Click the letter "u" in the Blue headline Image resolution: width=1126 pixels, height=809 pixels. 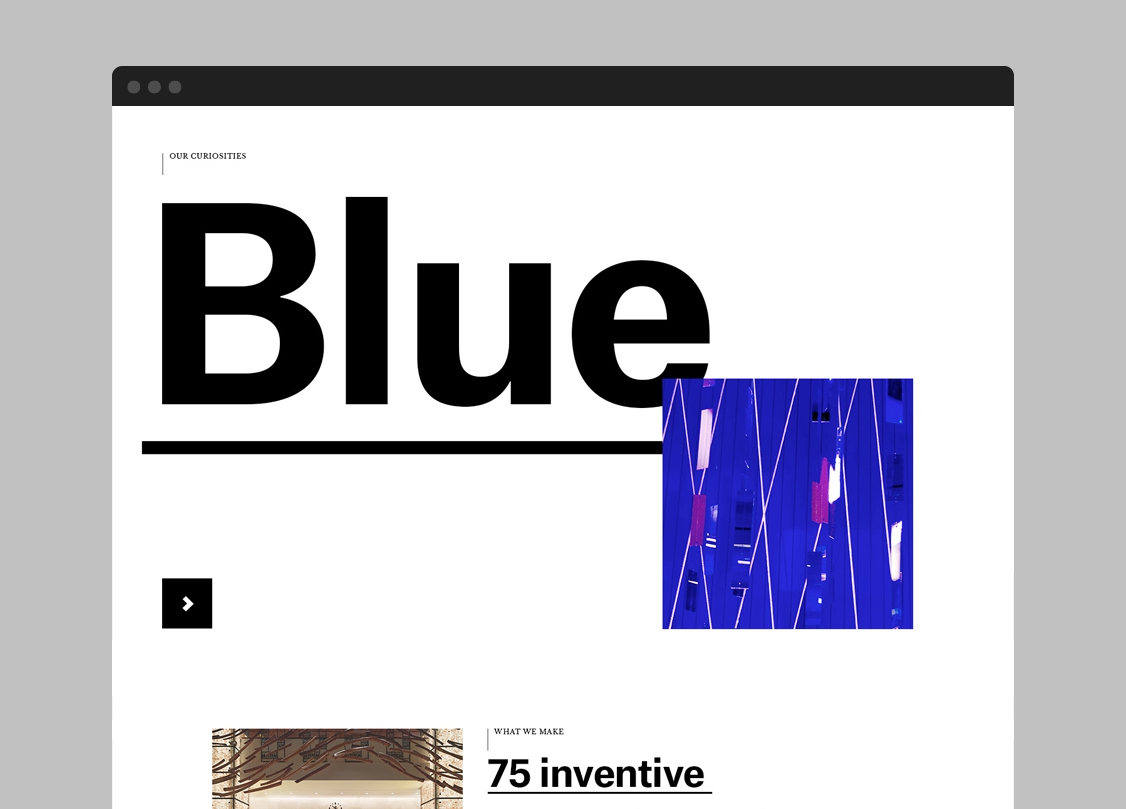tap(482, 335)
